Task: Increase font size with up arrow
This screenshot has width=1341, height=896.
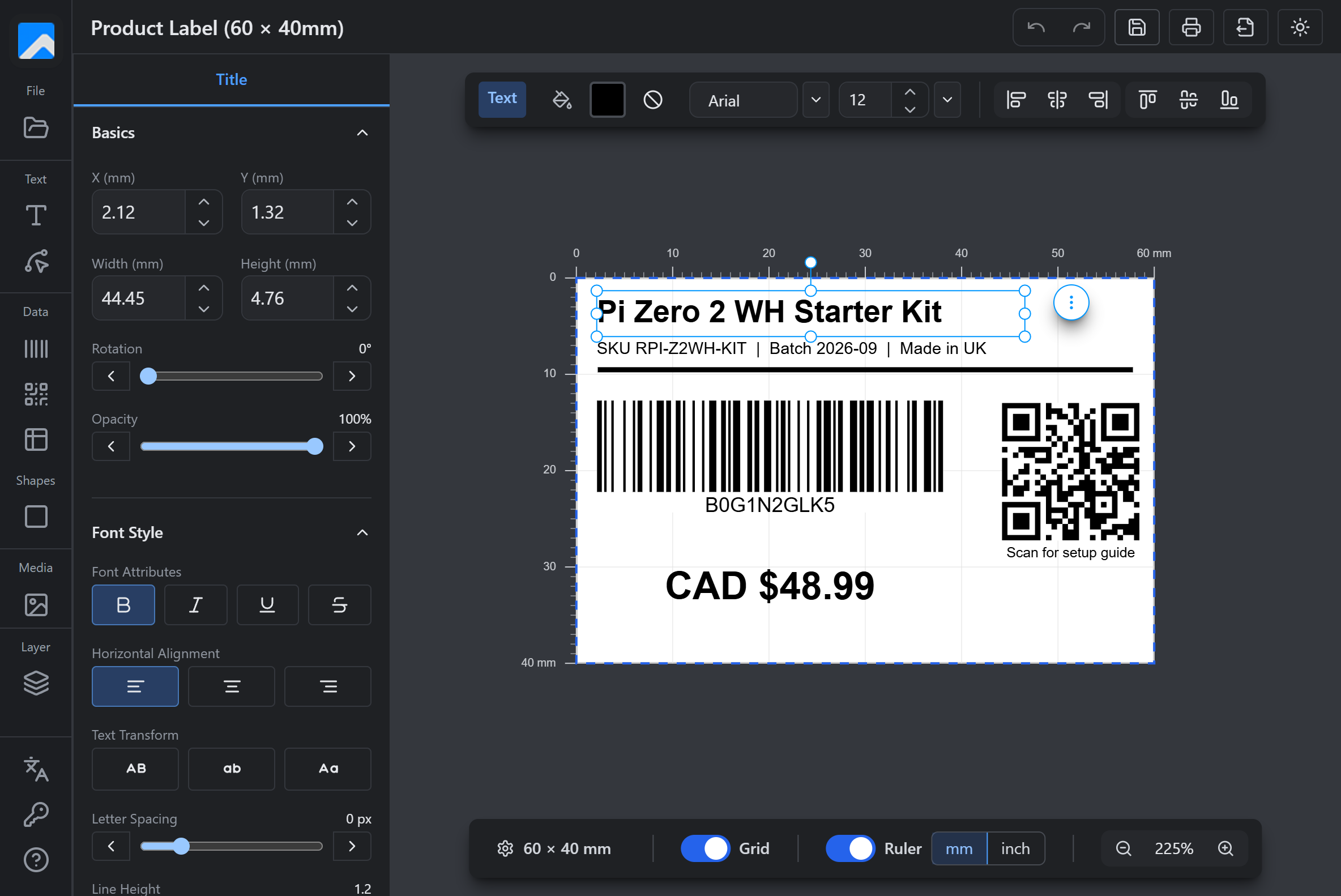Action: 909,91
